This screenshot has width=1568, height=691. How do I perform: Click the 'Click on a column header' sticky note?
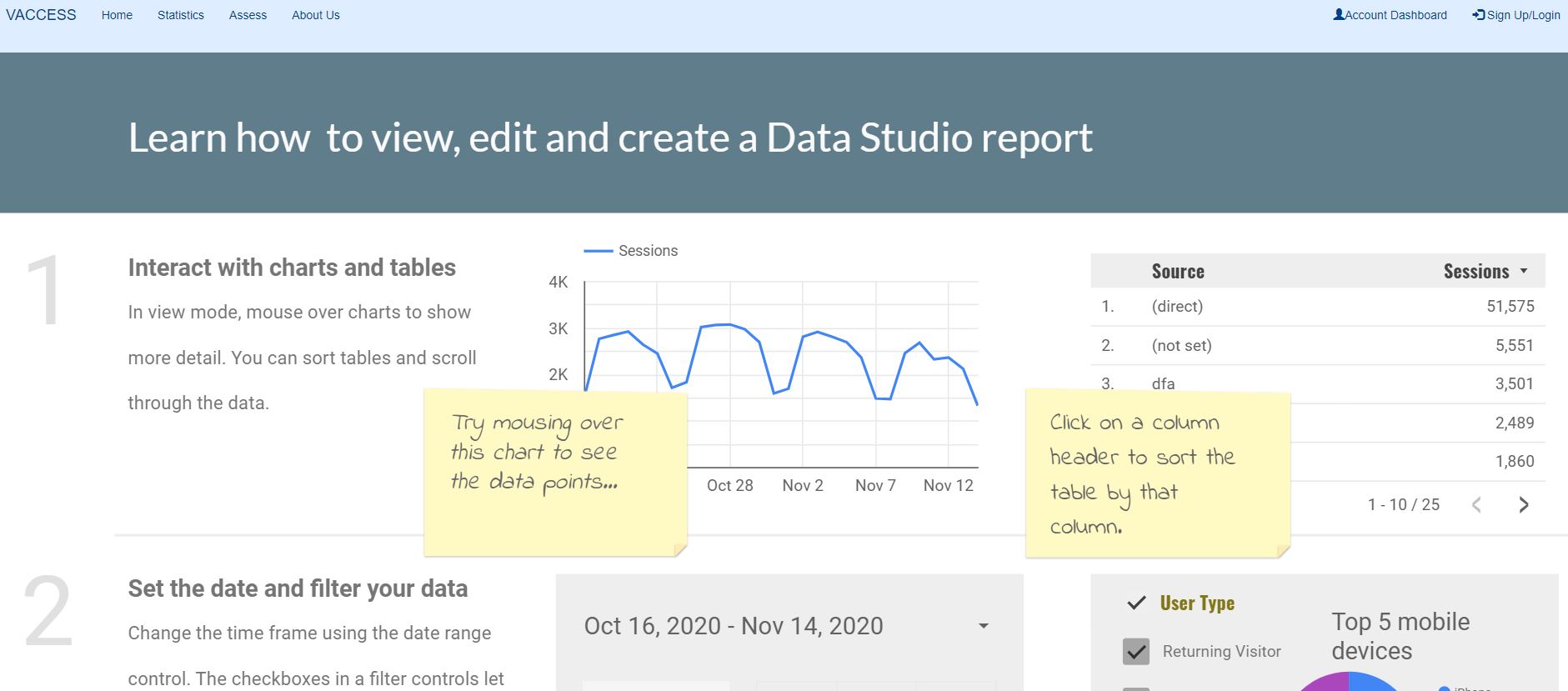pos(1158,473)
